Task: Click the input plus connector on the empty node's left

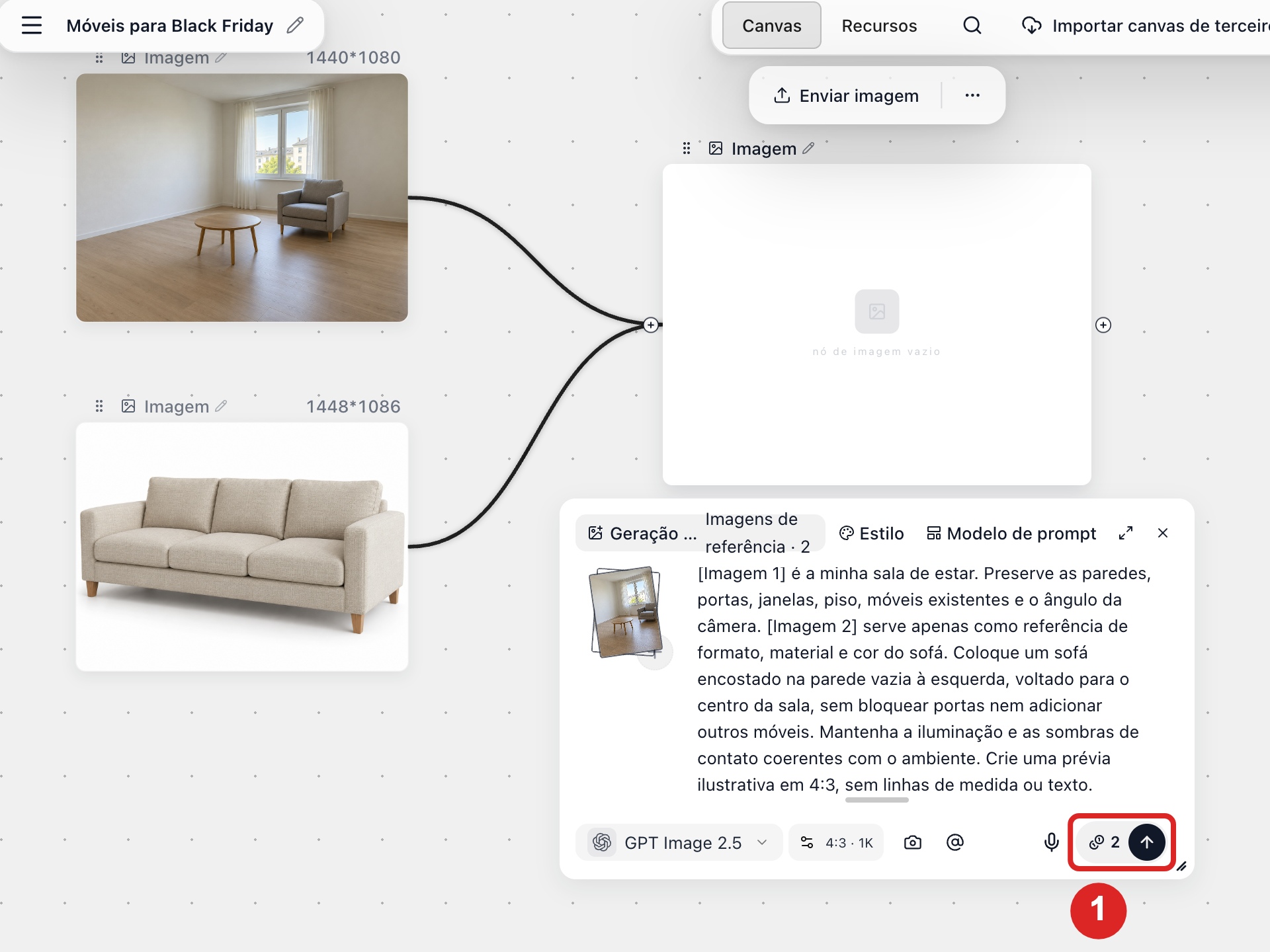Action: 651,325
